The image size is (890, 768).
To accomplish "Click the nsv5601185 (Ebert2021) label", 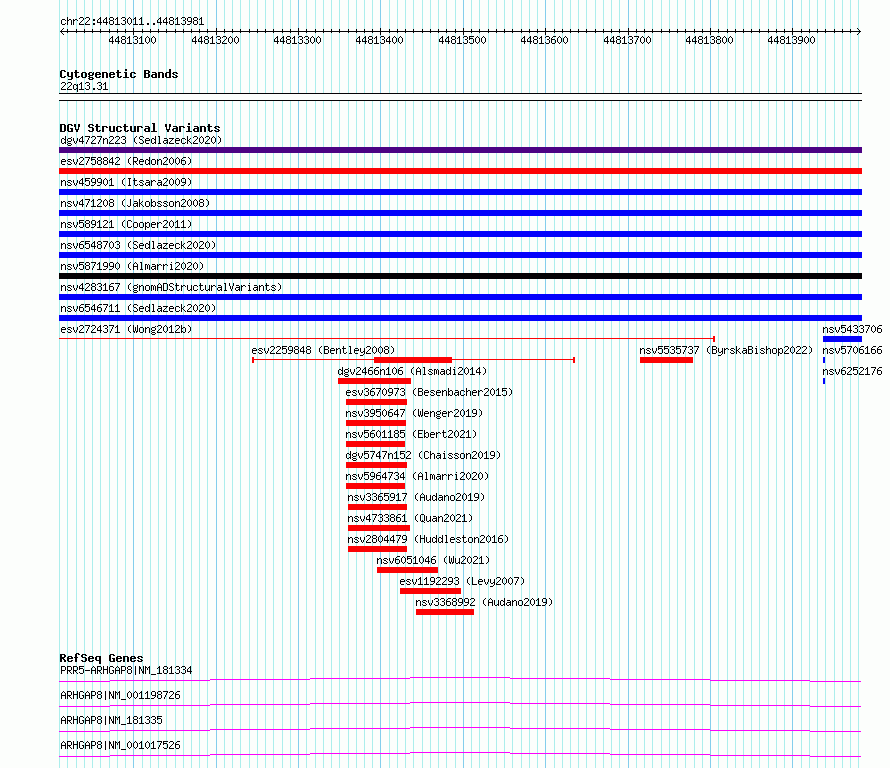I will click(x=411, y=434).
